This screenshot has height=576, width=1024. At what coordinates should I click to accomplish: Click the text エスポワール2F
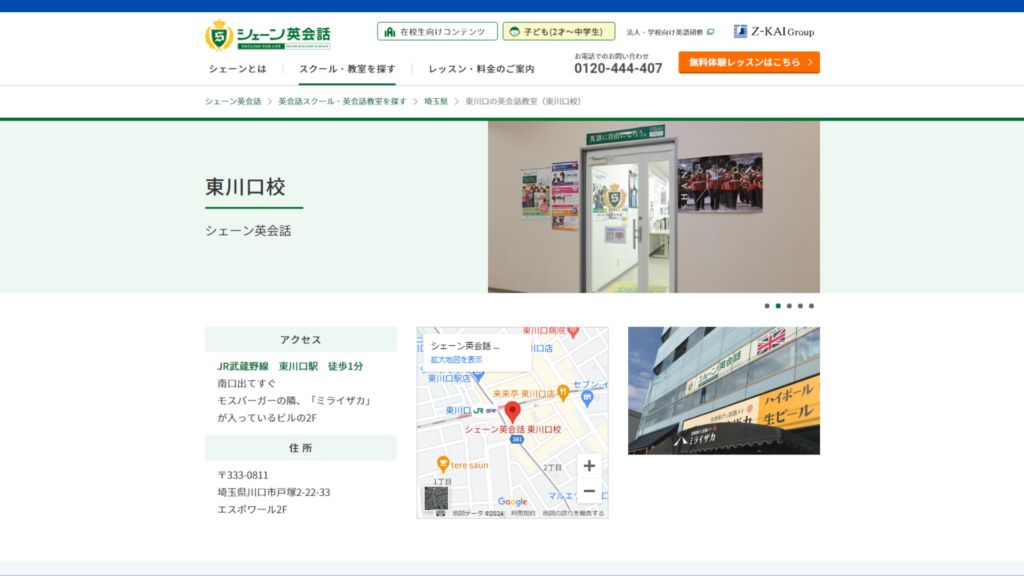[x=252, y=509]
